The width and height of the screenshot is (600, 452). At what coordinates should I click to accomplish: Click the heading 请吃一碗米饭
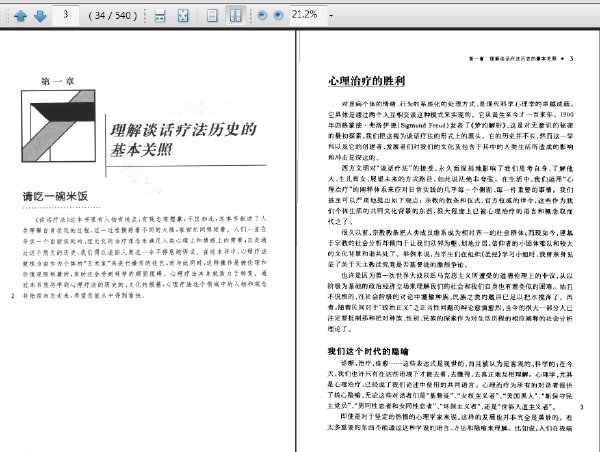[55, 196]
